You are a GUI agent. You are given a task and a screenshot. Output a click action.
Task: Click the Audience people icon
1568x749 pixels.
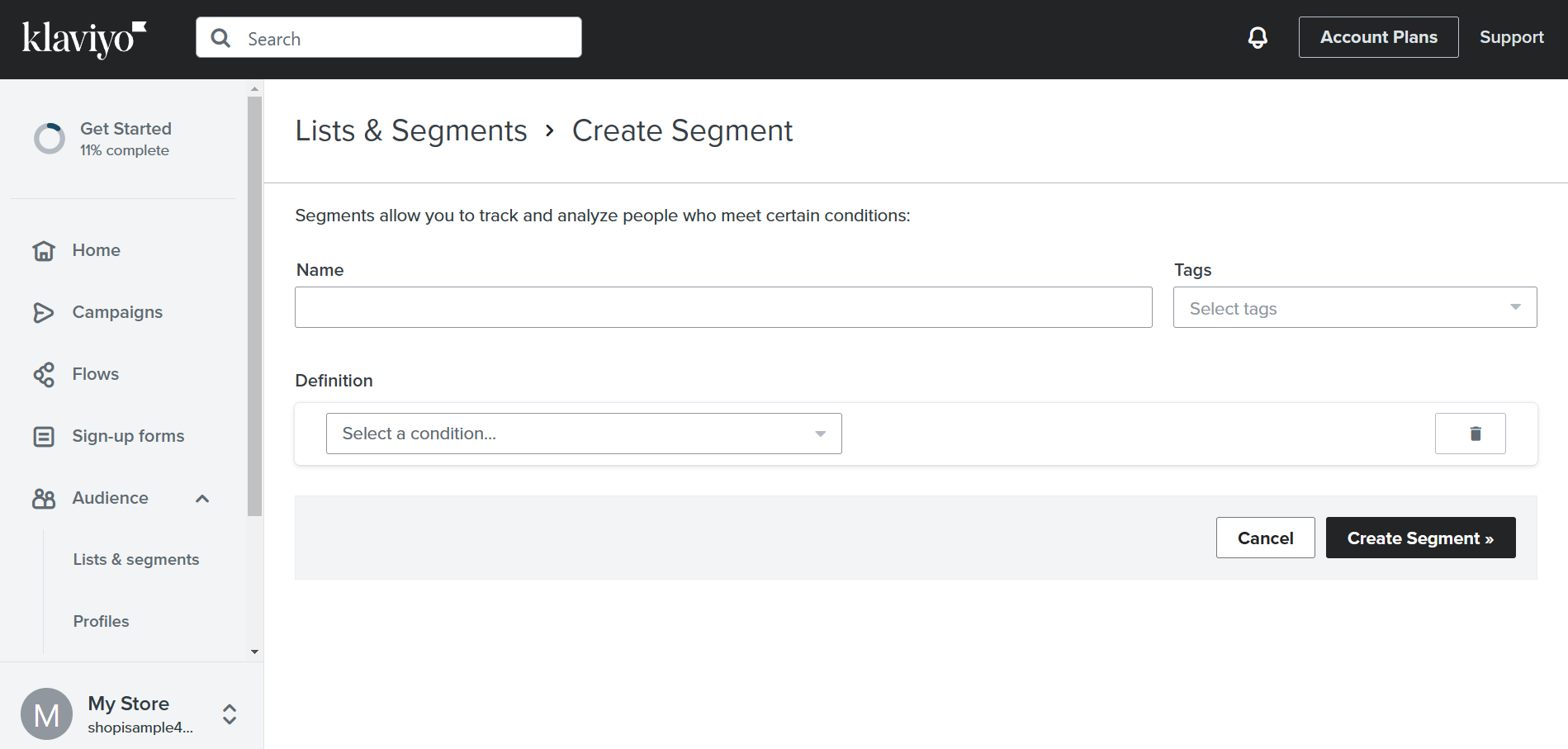(x=44, y=498)
